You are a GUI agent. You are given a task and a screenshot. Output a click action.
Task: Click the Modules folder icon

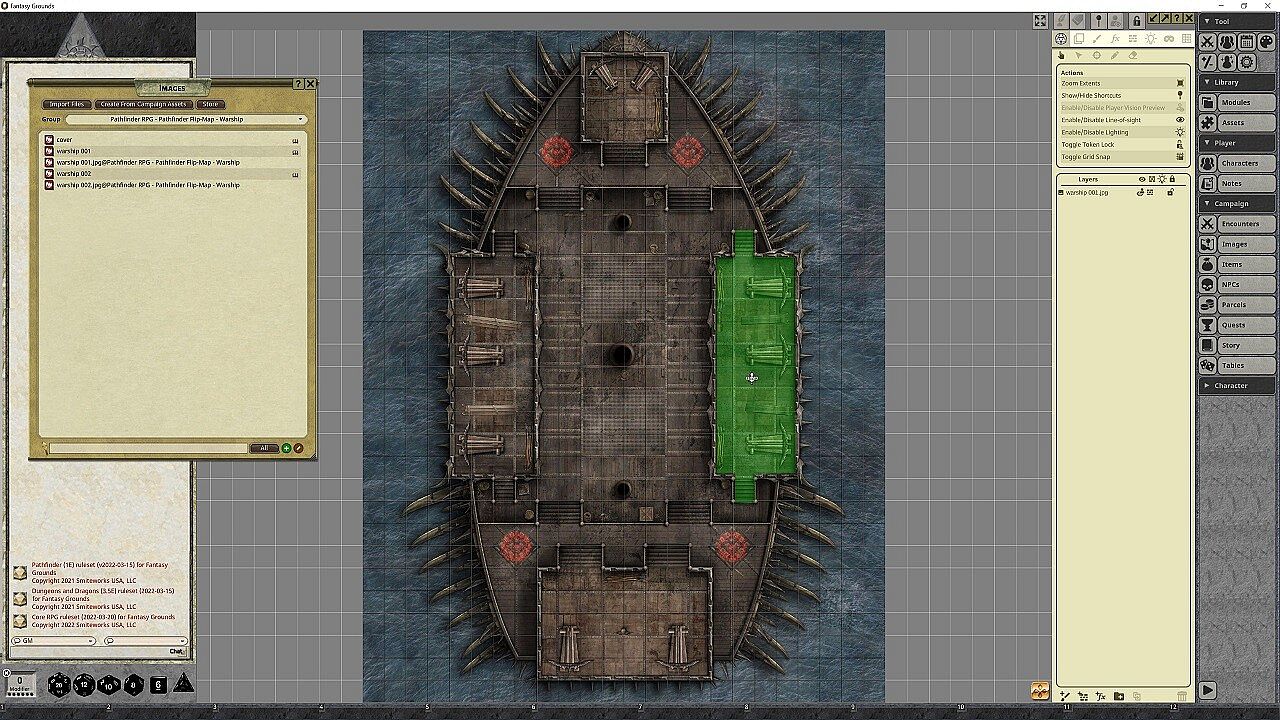(1208, 102)
